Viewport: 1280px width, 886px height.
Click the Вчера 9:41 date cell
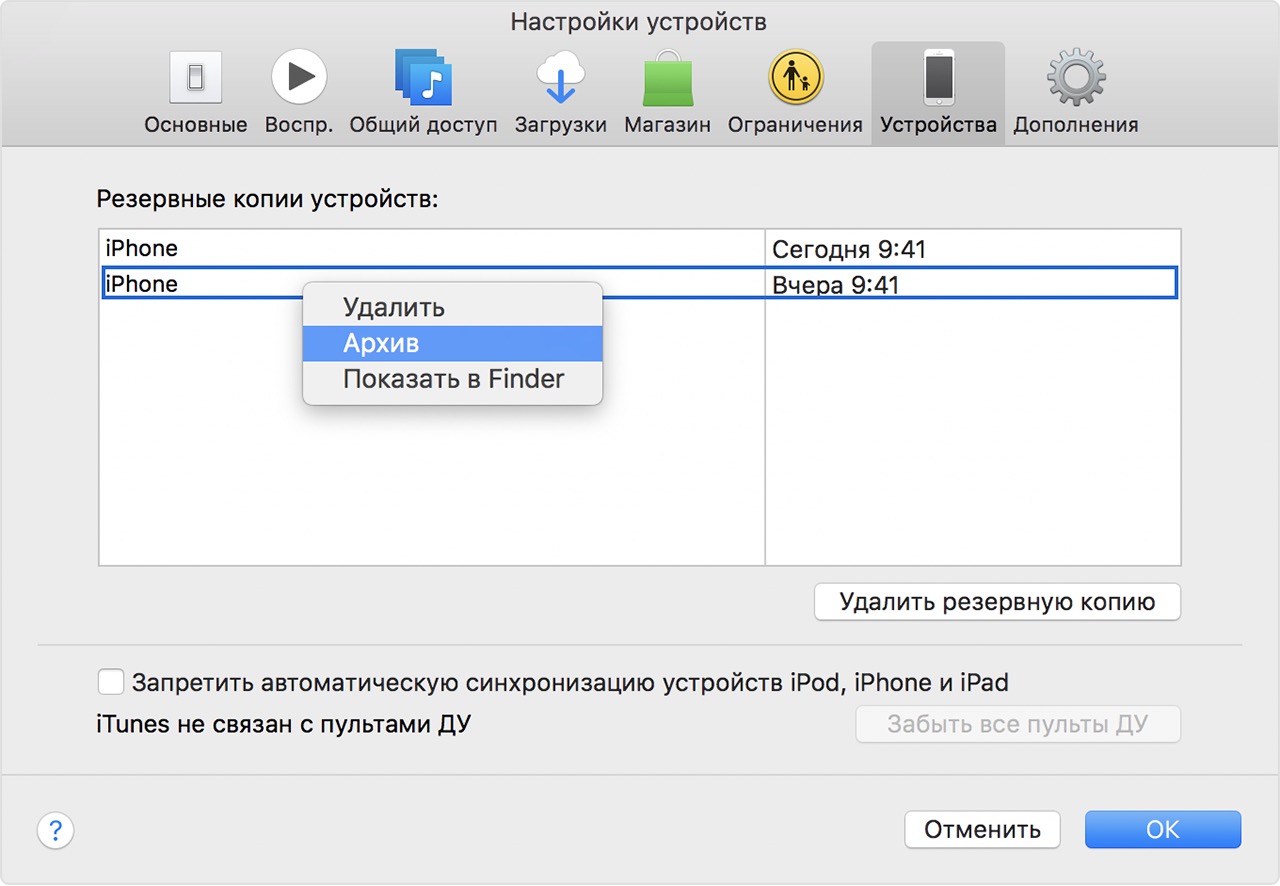point(836,285)
